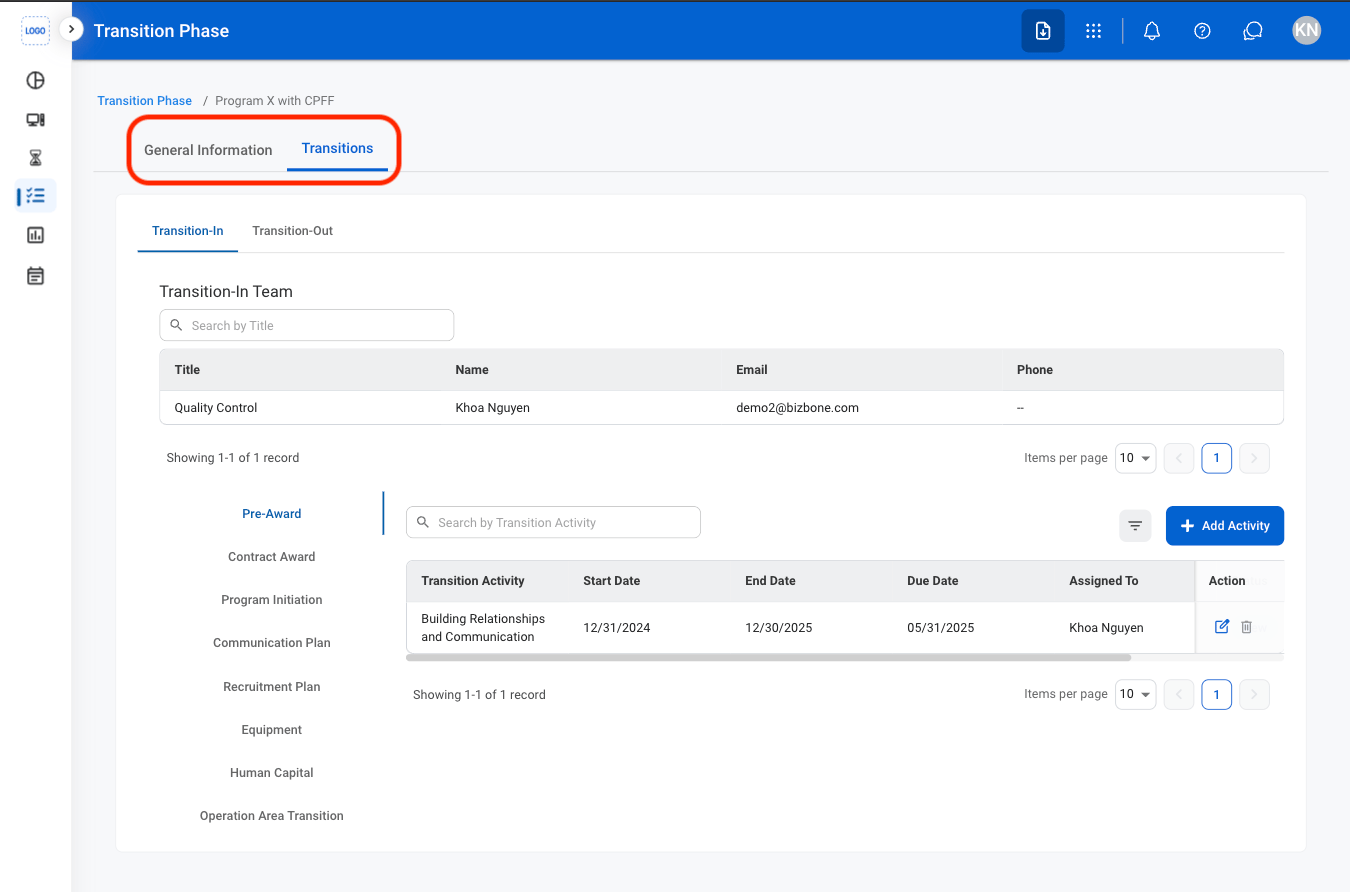Expand the sidebar with the chevron button
The image size is (1350, 892).
pos(71,30)
